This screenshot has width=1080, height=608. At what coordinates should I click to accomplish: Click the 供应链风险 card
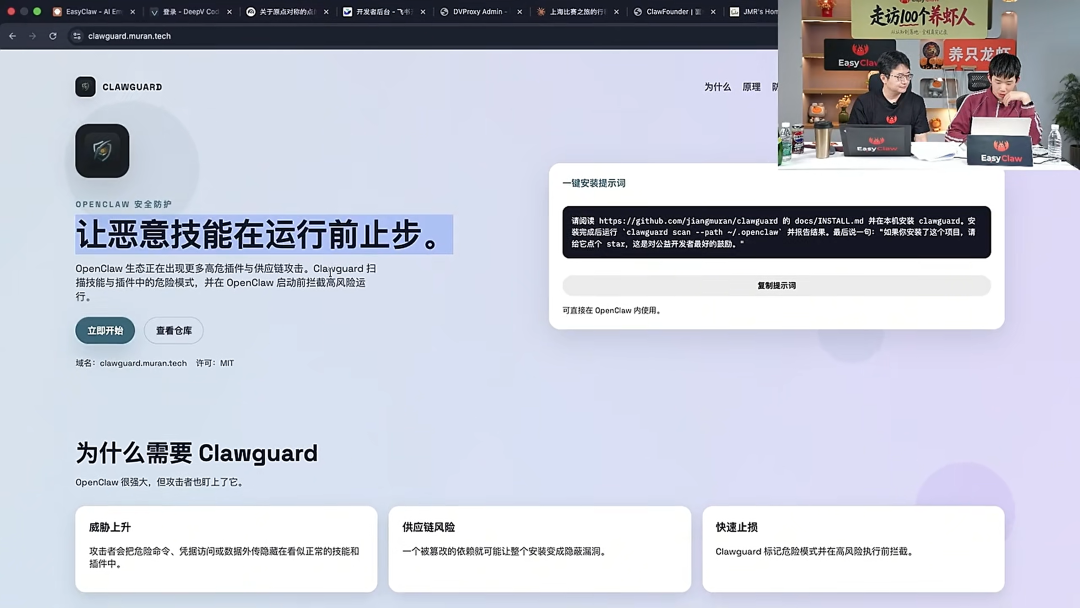pyautogui.click(x=539, y=549)
